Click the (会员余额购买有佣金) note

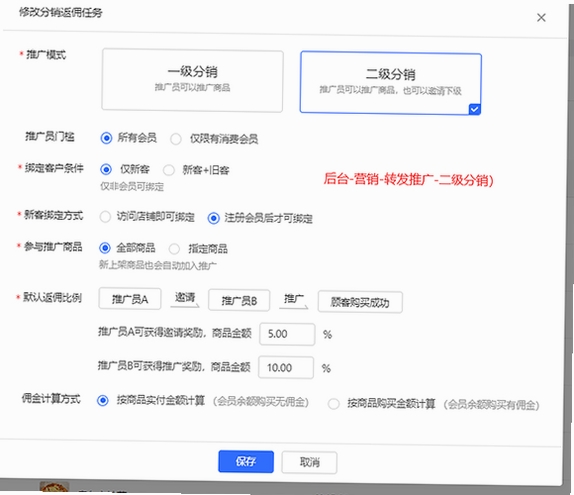pos(491,405)
